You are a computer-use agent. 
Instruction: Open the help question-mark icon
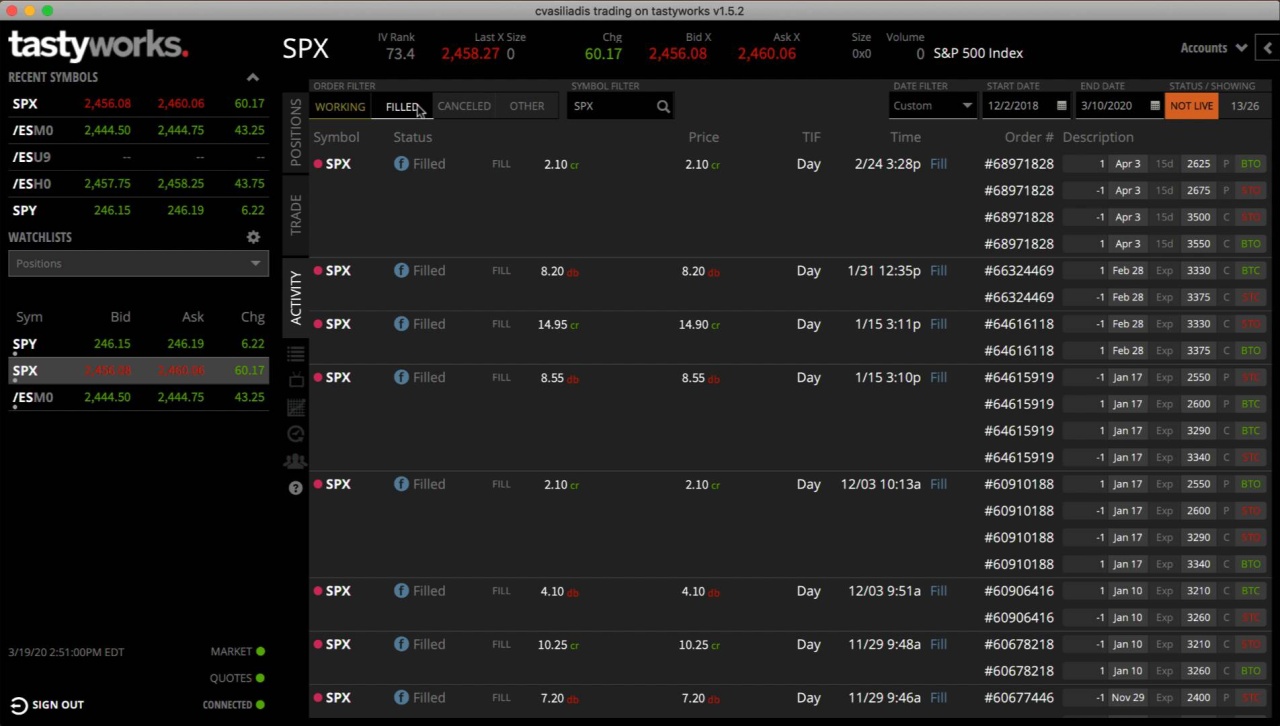pyautogui.click(x=295, y=488)
